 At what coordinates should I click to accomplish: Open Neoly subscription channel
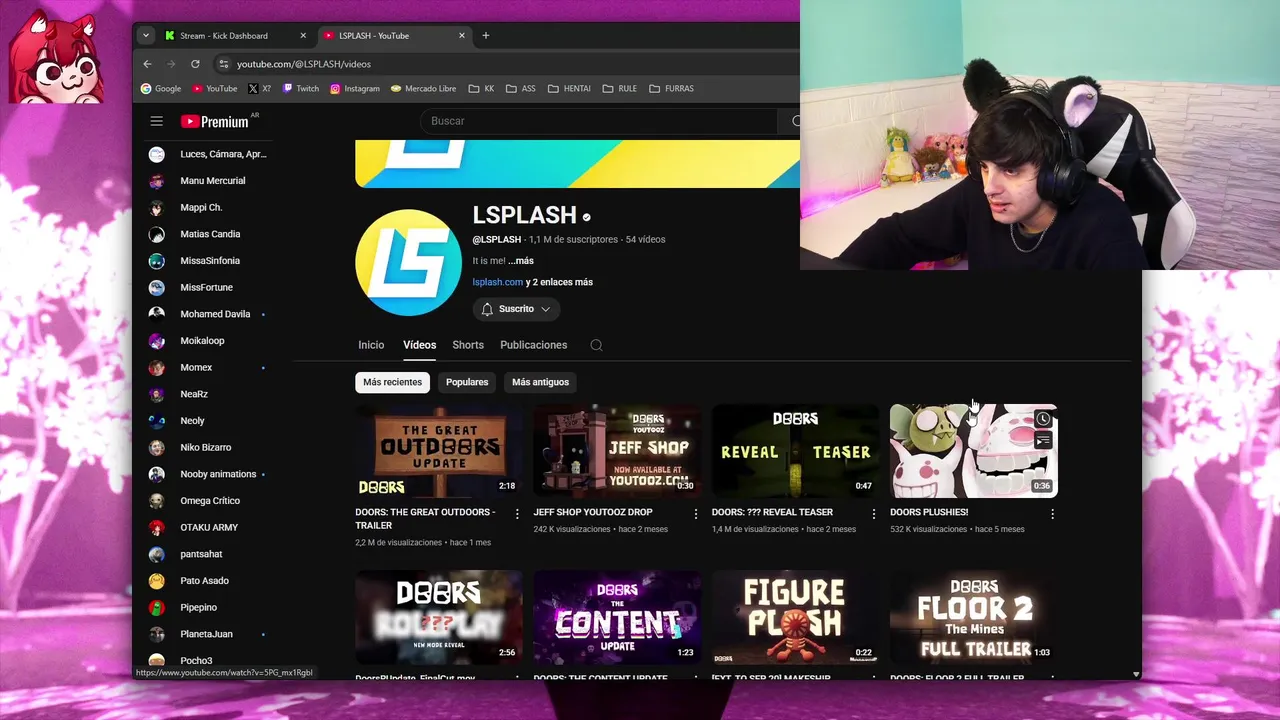tap(207, 421)
